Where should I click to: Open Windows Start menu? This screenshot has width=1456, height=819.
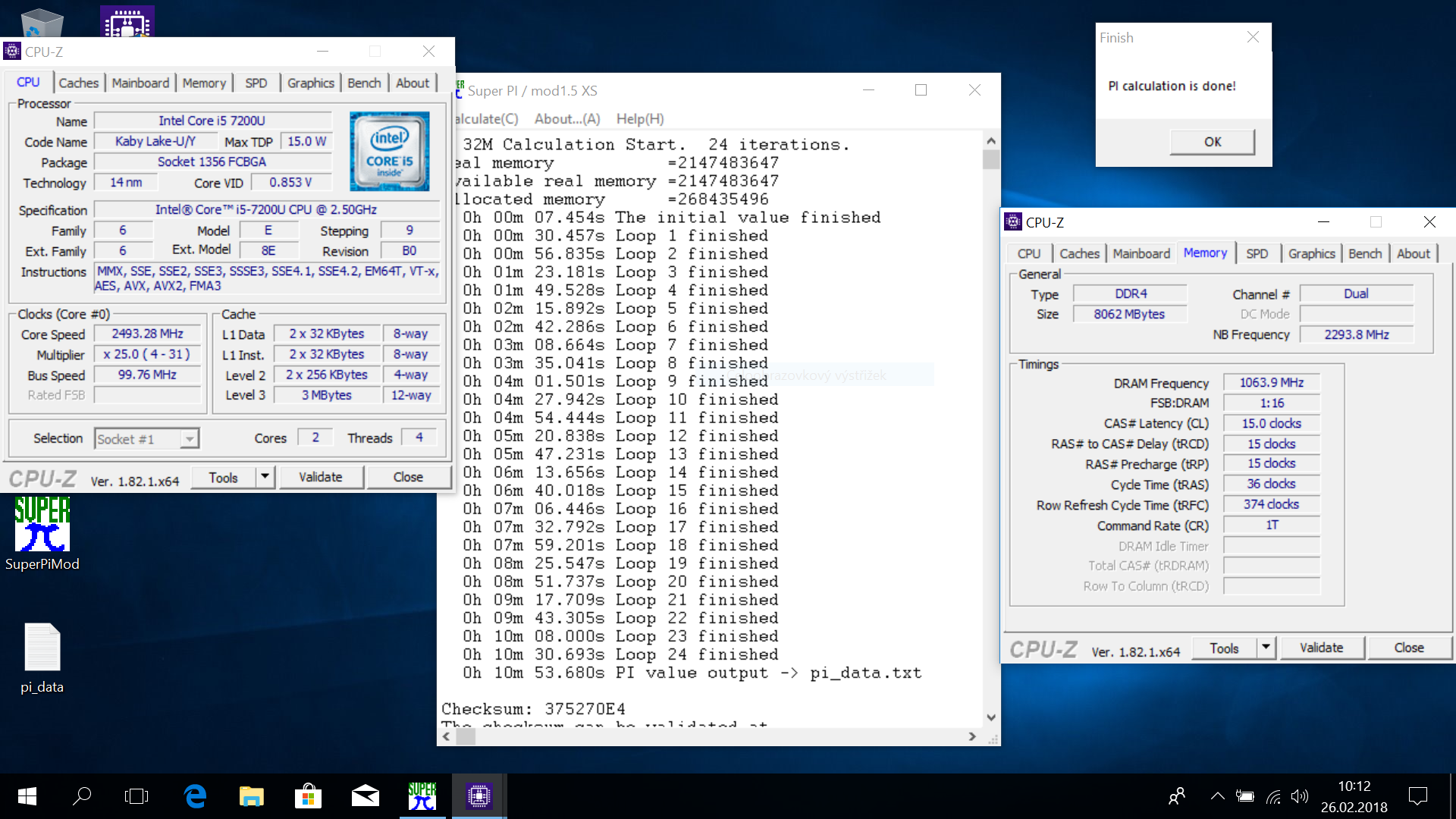pyautogui.click(x=27, y=796)
